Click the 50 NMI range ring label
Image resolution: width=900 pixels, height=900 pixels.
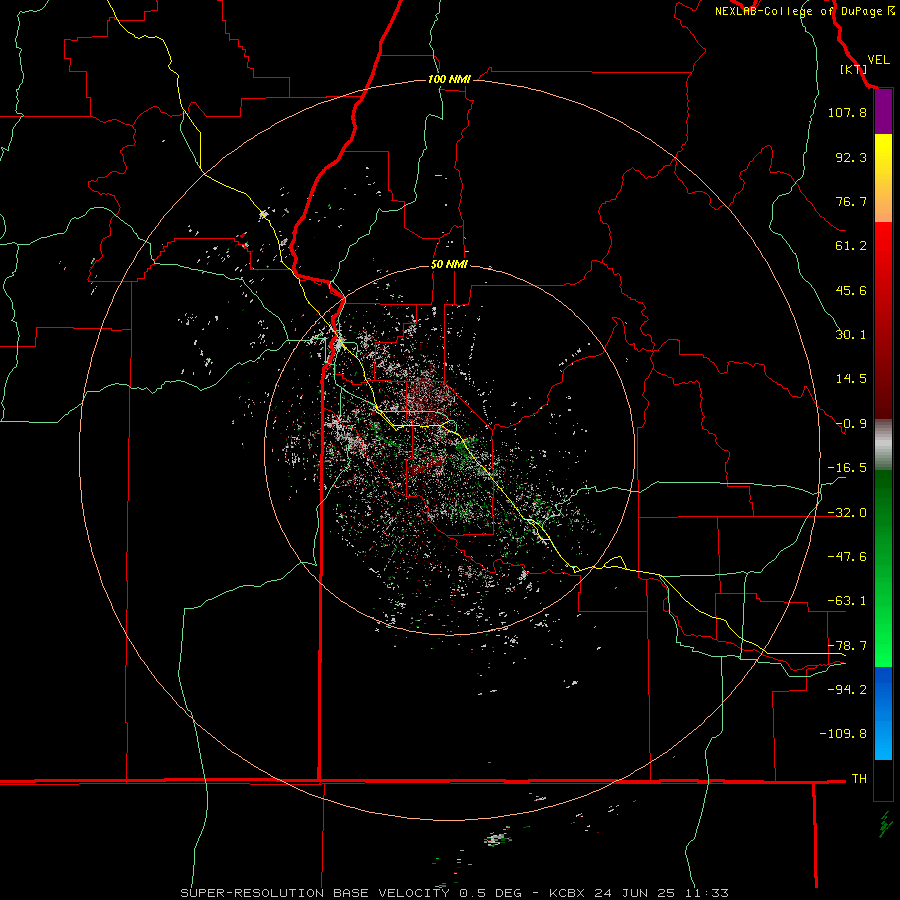pos(449,265)
